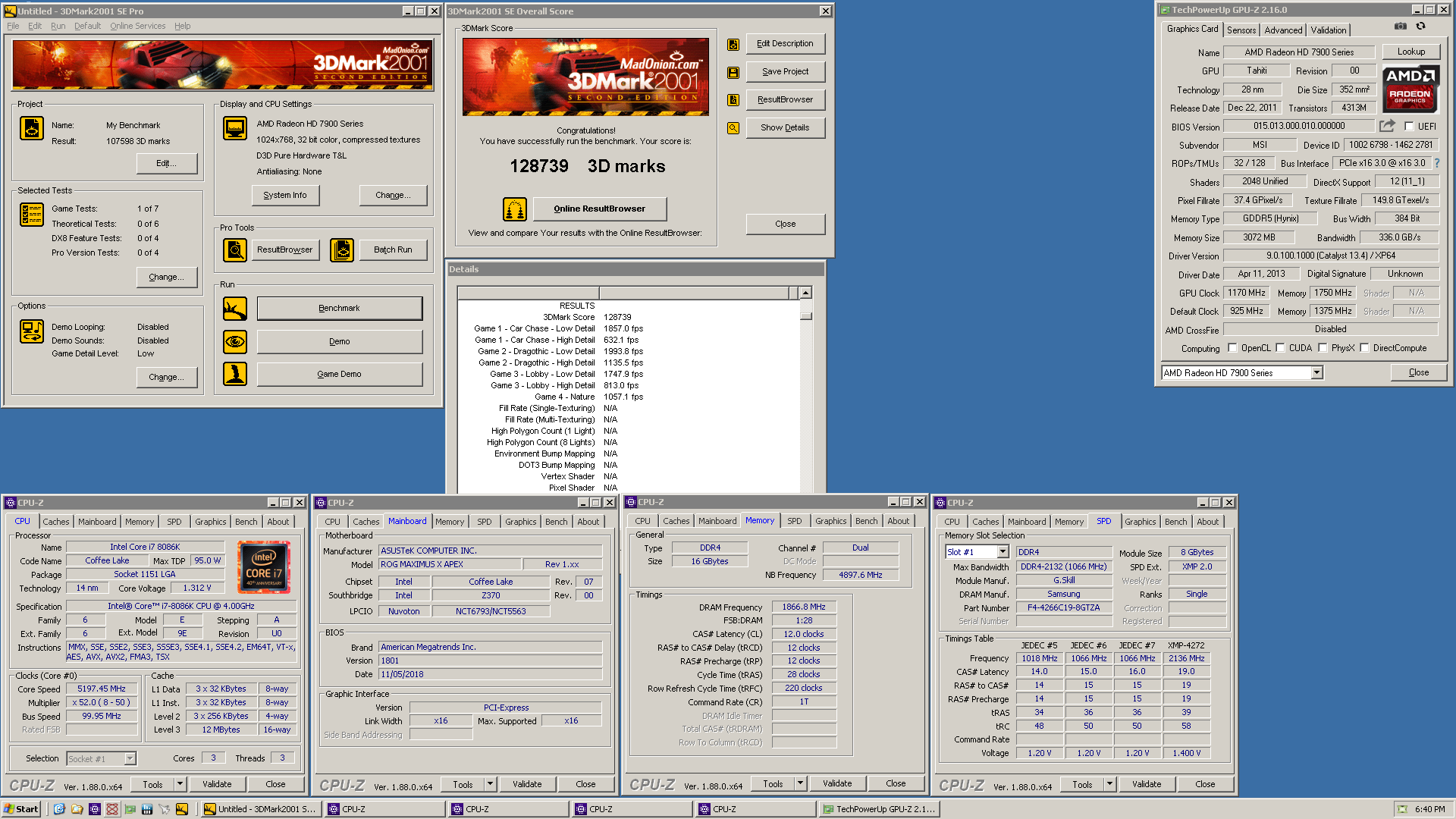
Task: Switch to the TechPowerUp GPU-Z taskbar button
Action: [x=880, y=809]
